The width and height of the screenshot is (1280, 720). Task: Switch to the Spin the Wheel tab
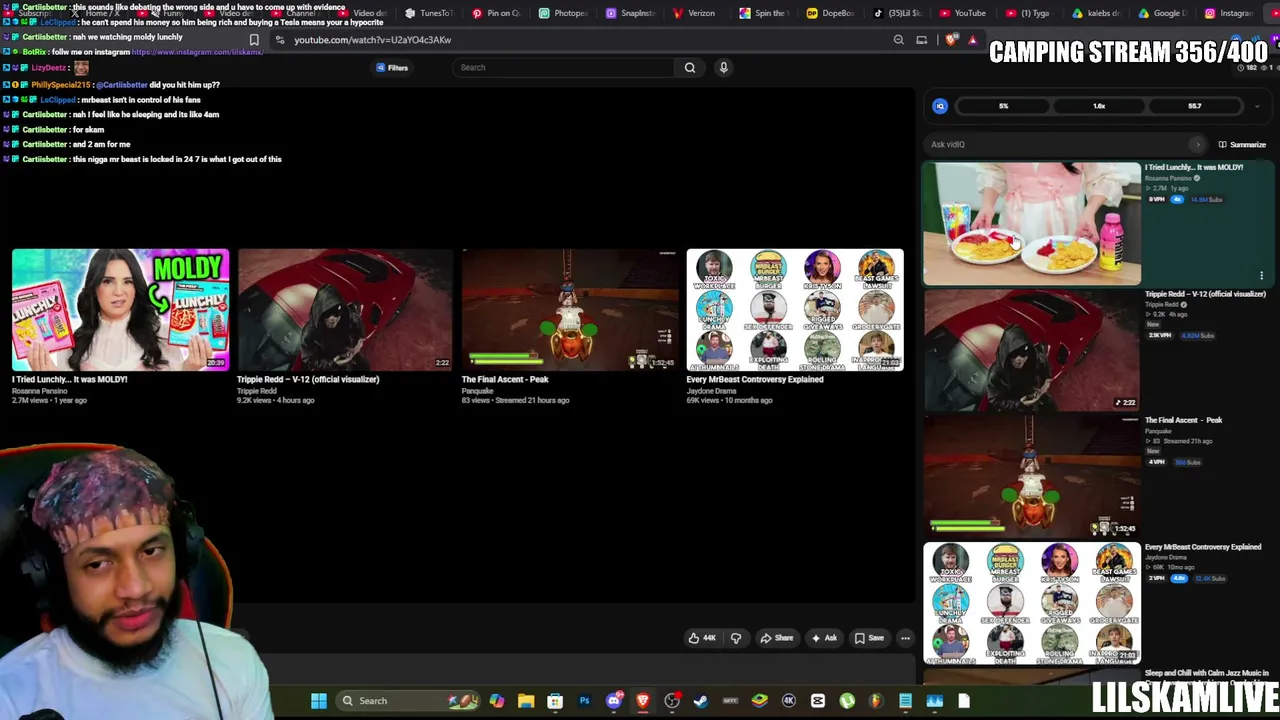pyautogui.click(x=766, y=13)
